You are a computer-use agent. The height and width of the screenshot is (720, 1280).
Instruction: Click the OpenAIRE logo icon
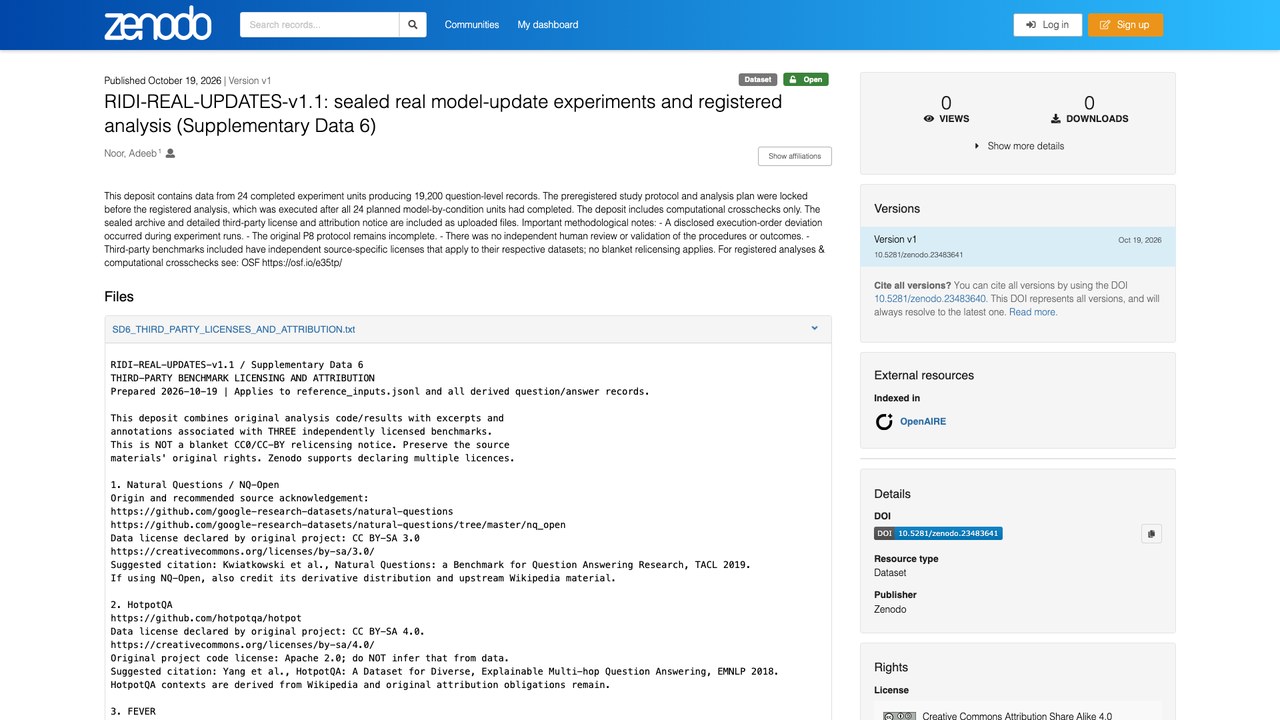point(884,422)
